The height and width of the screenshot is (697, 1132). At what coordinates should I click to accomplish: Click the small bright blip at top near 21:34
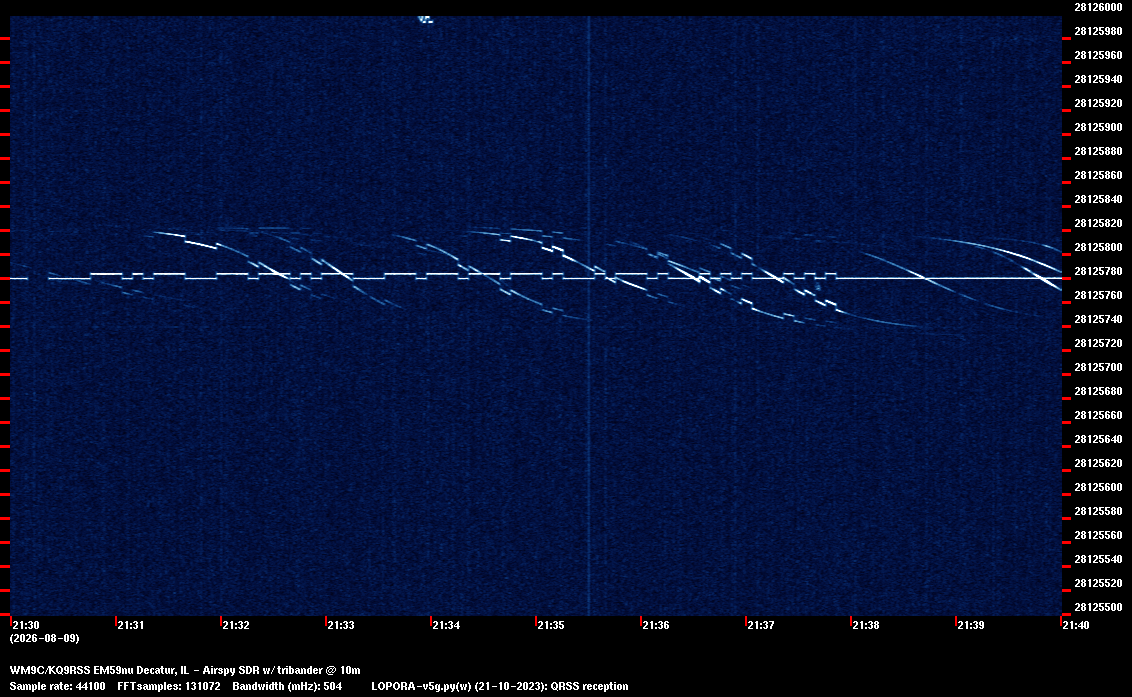(x=426, y=20)
